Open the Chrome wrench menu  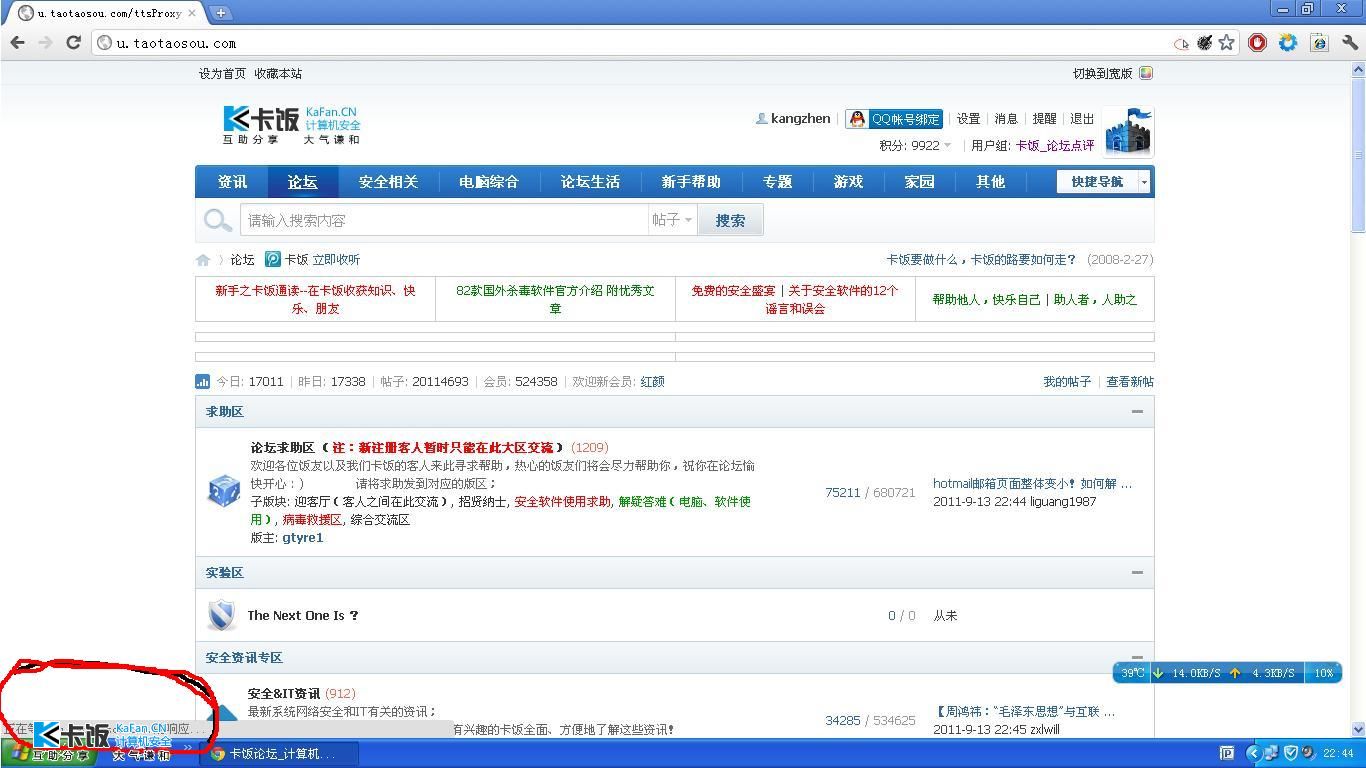[1350, 43]
